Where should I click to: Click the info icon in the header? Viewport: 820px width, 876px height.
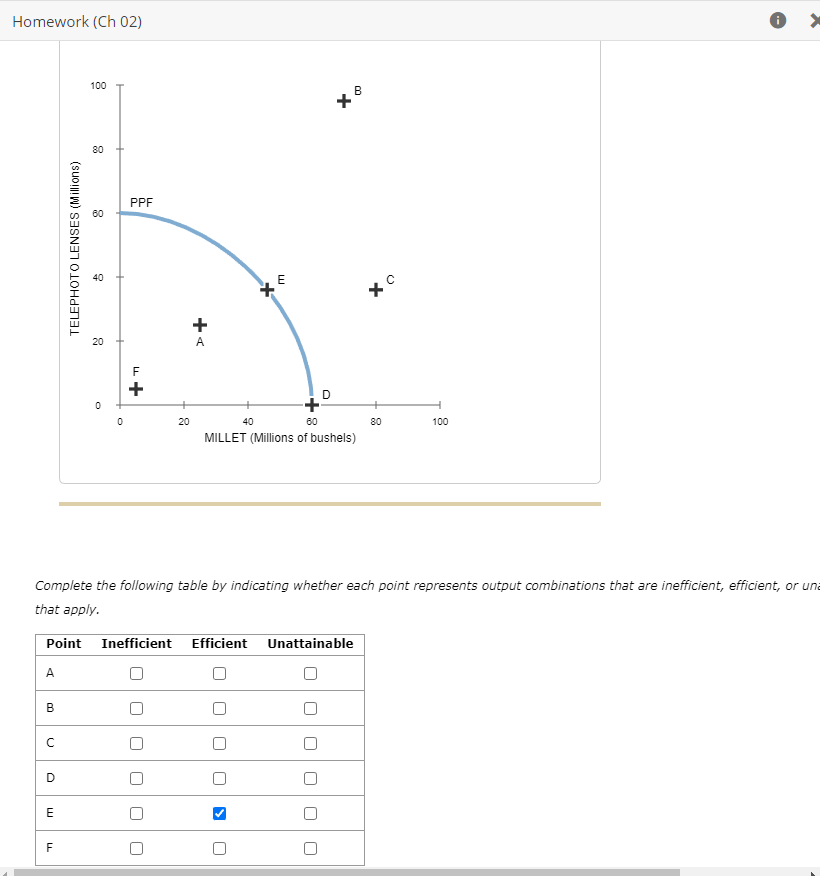pos(777,20)
